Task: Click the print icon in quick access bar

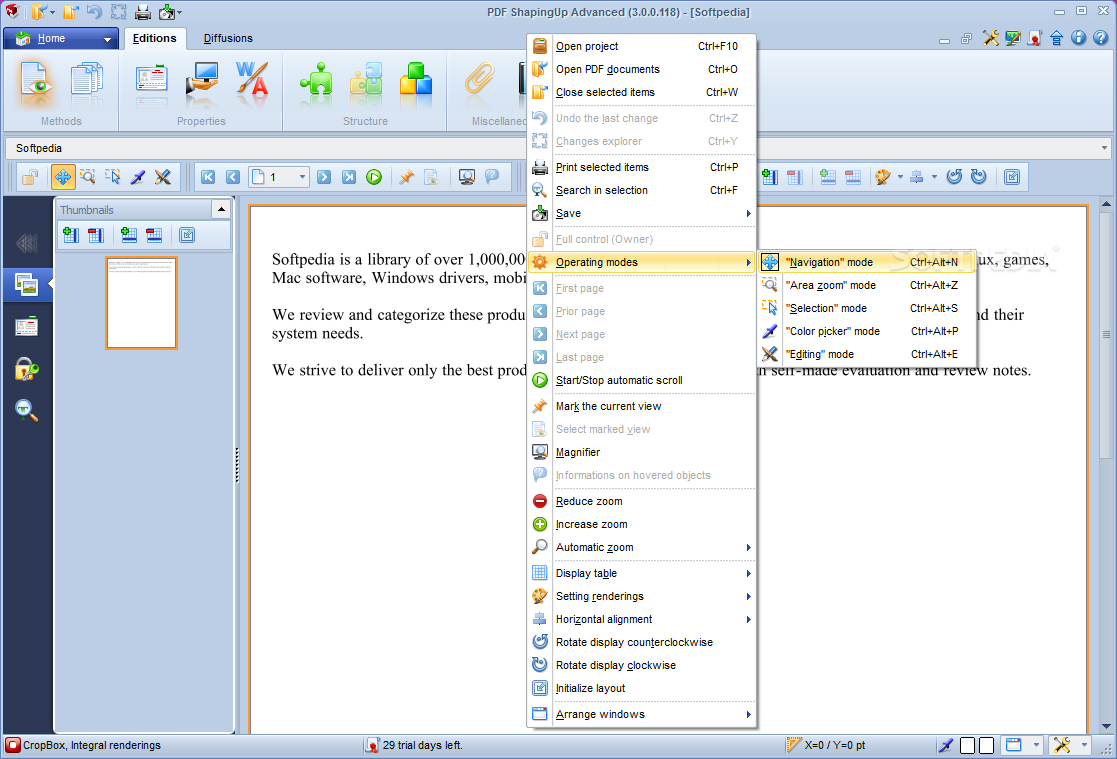Action: point(142,11)
